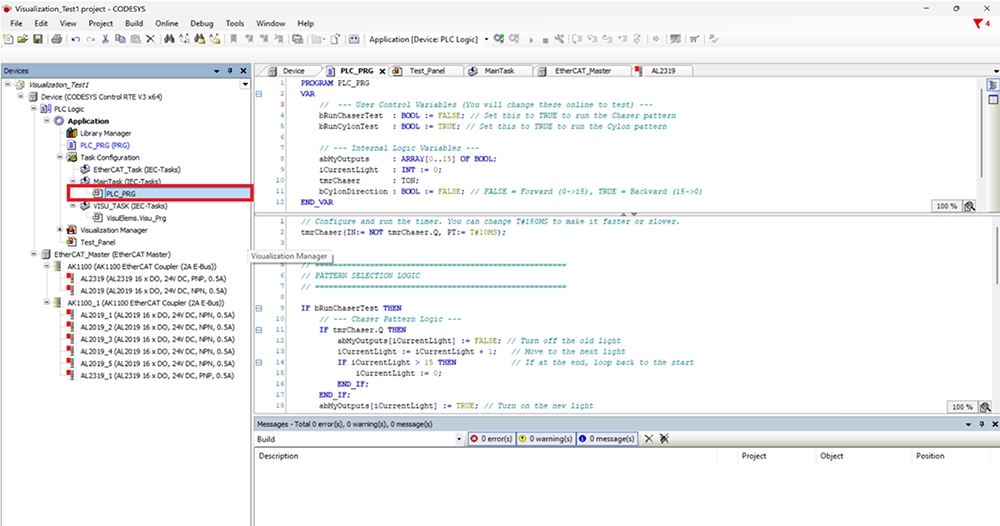Open the Tools menu

tap(235, 24)
